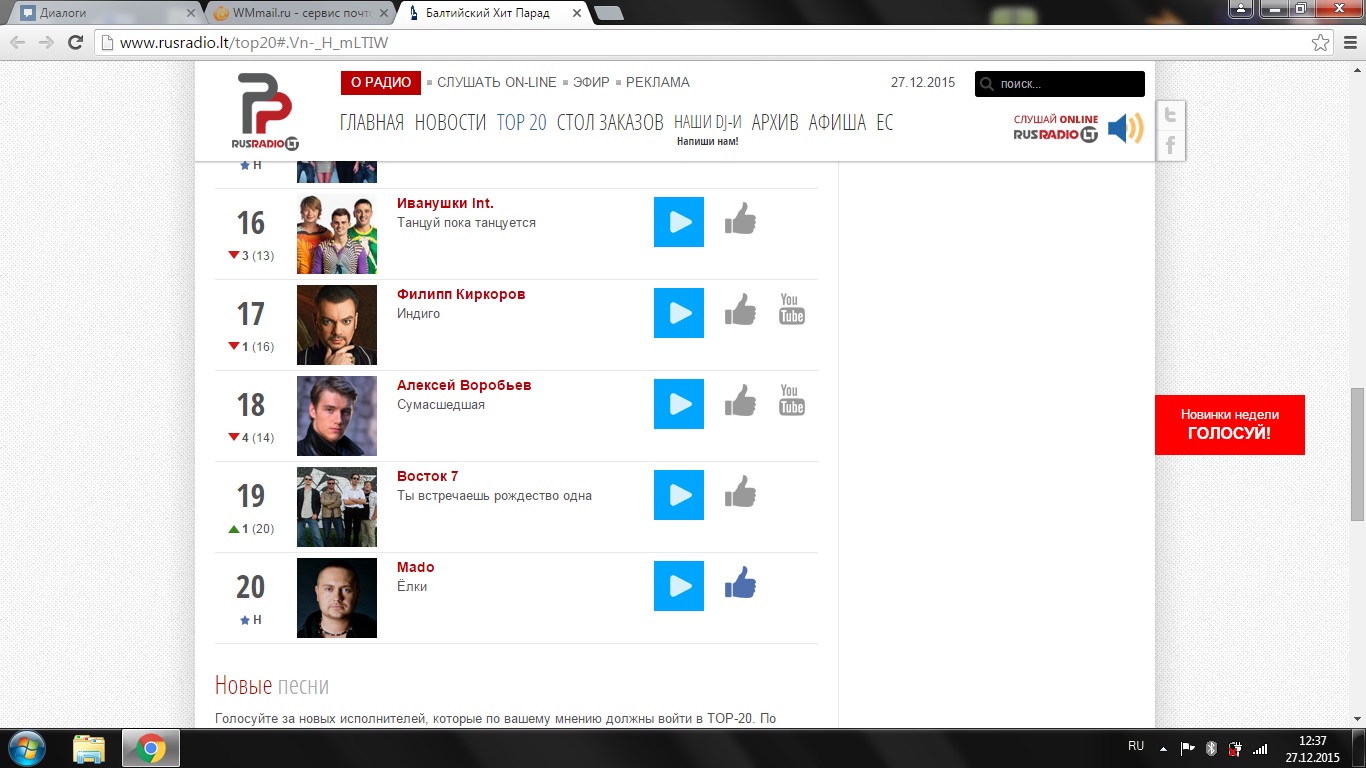
Task: Toggle the blue like on Mado track
Action: [x=740, y=582]
